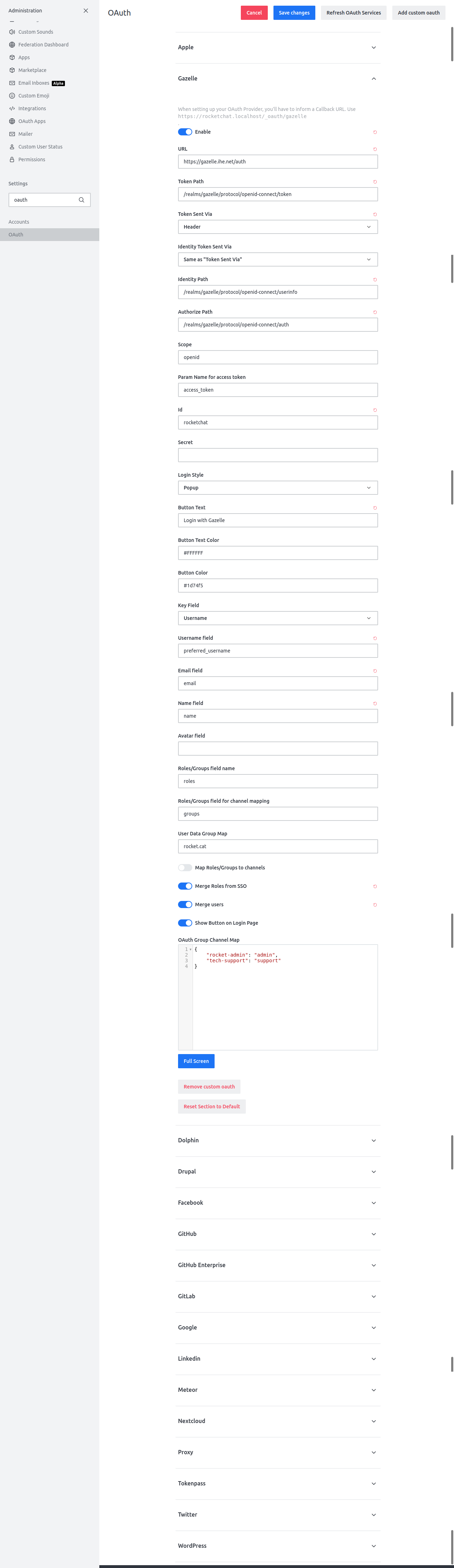Click the Secret input field
This screenshot has width=454, height=1568.
click(278, 455)
